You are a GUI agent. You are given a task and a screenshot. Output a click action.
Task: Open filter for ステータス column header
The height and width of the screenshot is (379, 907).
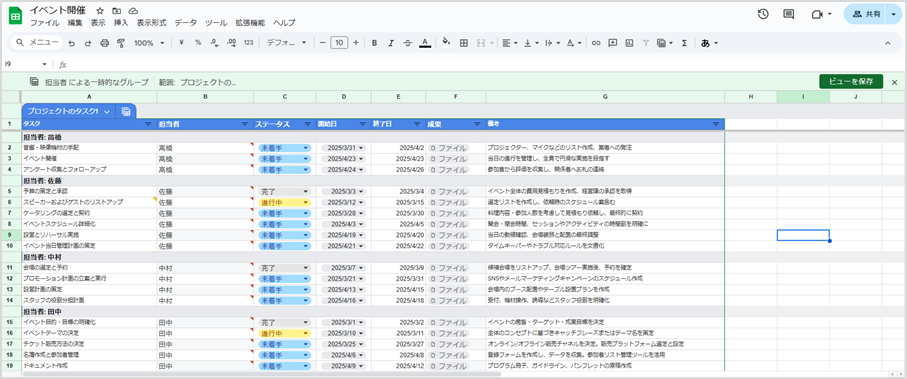[x=308, y=124]
